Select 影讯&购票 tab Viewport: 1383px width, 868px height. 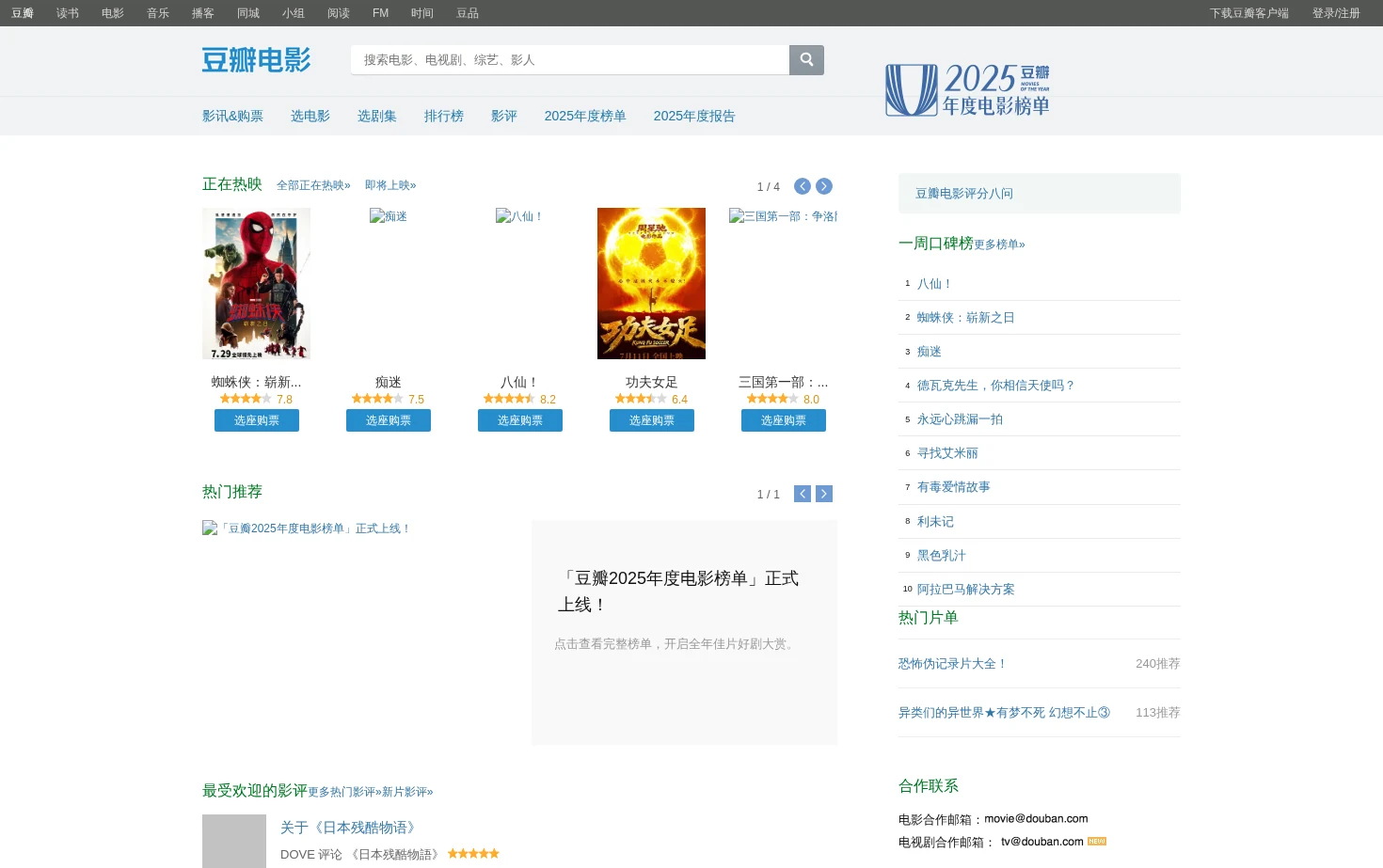(x=232, y=116)
